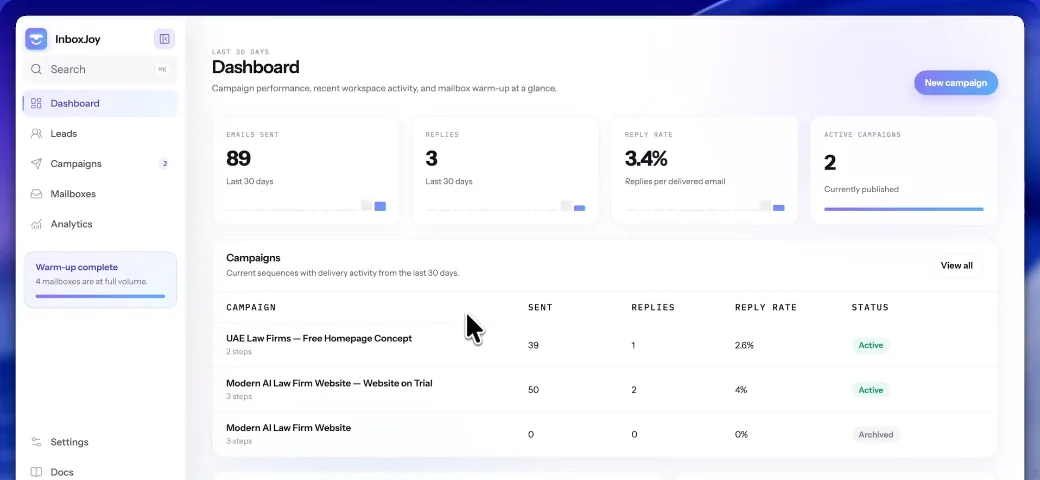Viewport: 1040px width, 480px height.
Task: Click the Reply Rate value 3.4%
Action: click(x=646, y=158)
